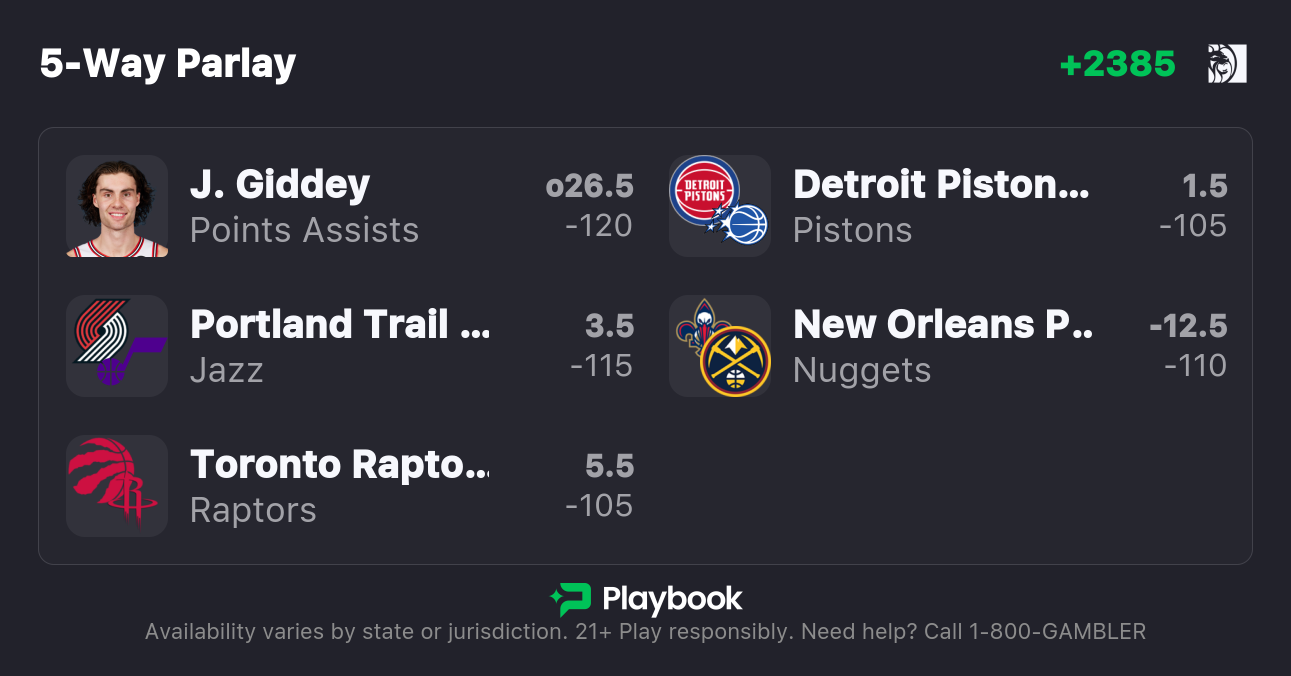Click the green Playbook logo icon

pos(571,599)
